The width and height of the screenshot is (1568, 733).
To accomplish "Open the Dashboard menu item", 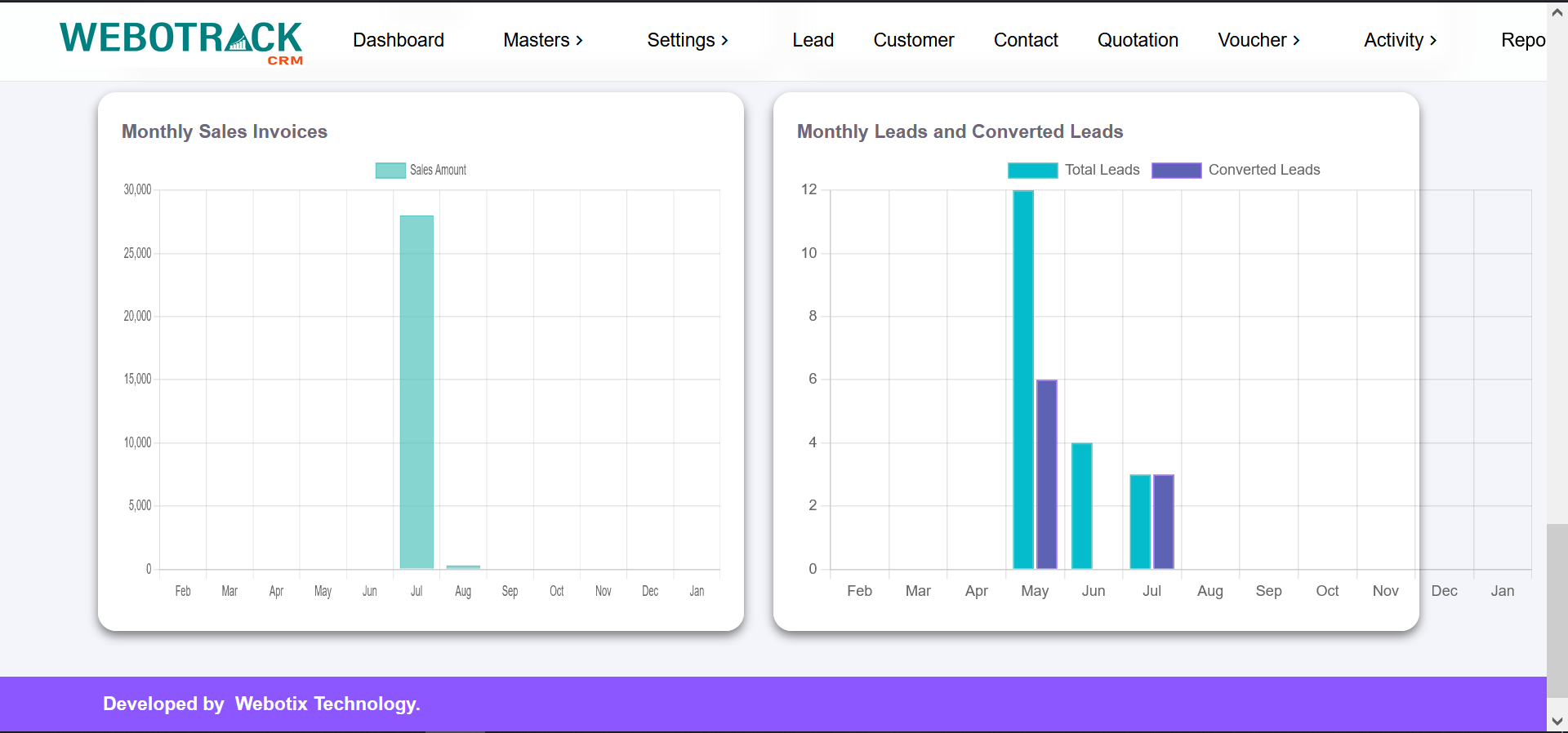I will (x=399, y=40).
